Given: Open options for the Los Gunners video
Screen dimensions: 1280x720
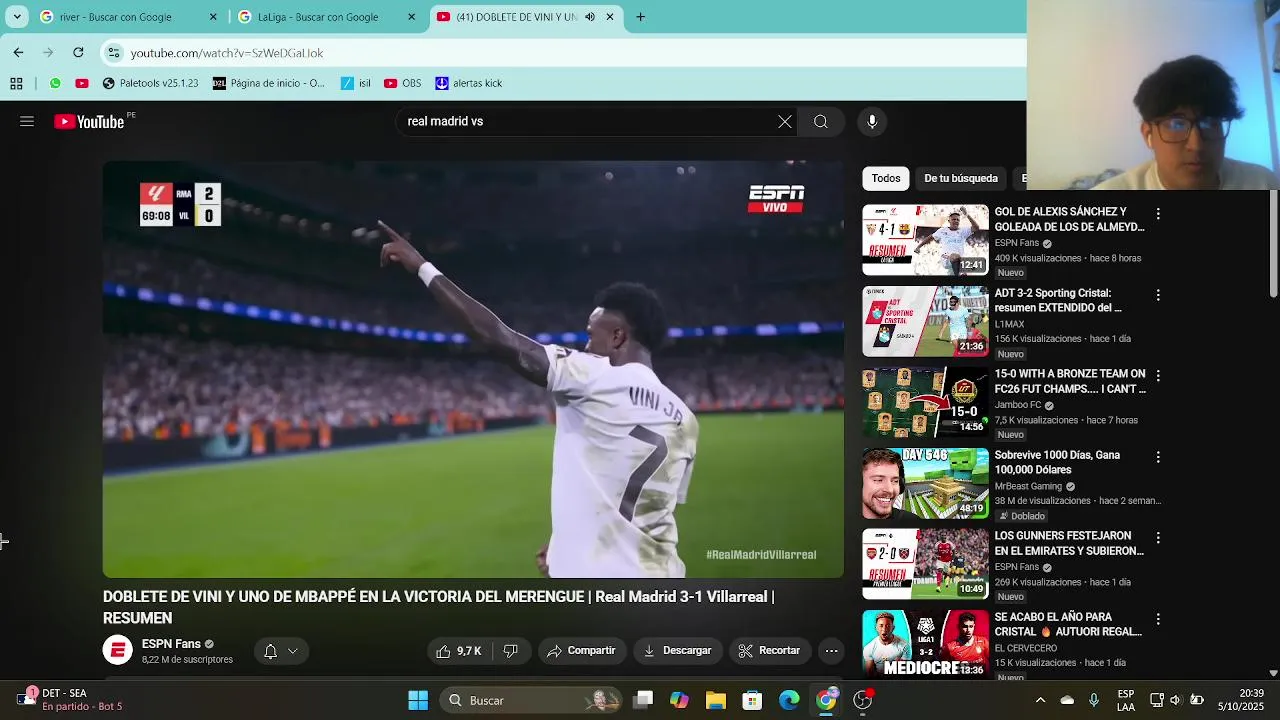Looking at the screenshot, I should coord(1158,538).
